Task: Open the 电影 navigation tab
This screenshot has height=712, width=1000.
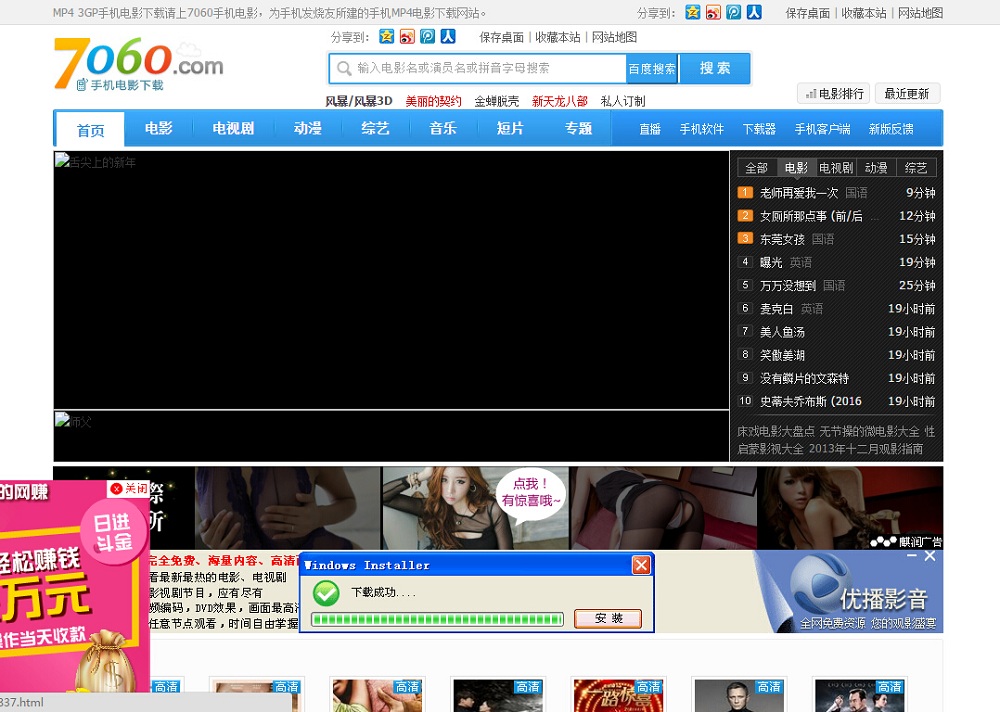Action: [x=158, y=128]
